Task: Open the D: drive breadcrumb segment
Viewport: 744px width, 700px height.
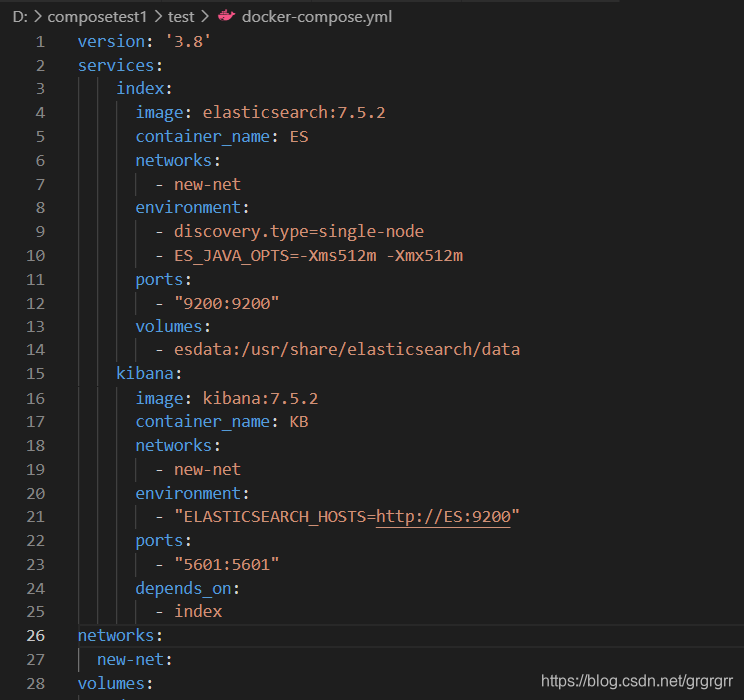Action: coord(20,17)
